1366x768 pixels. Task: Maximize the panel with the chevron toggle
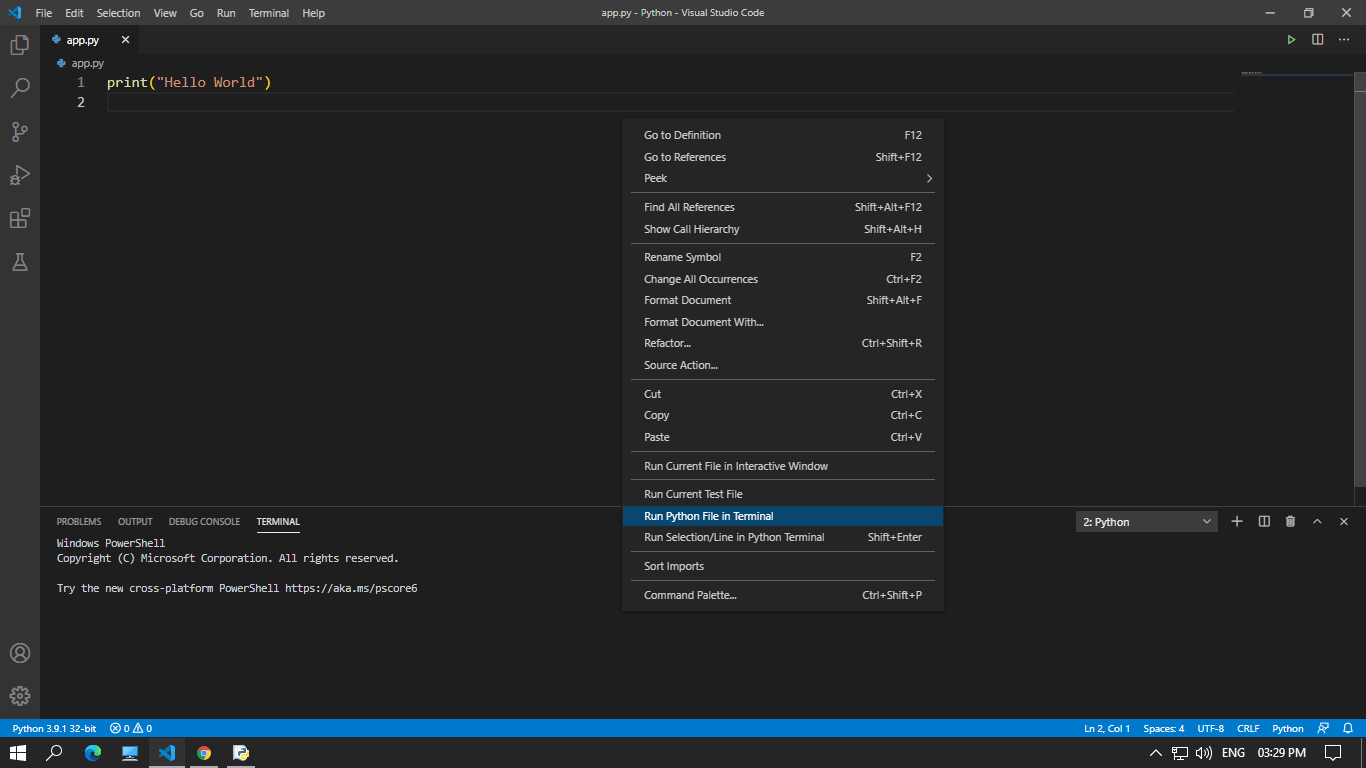(1317, 521)
